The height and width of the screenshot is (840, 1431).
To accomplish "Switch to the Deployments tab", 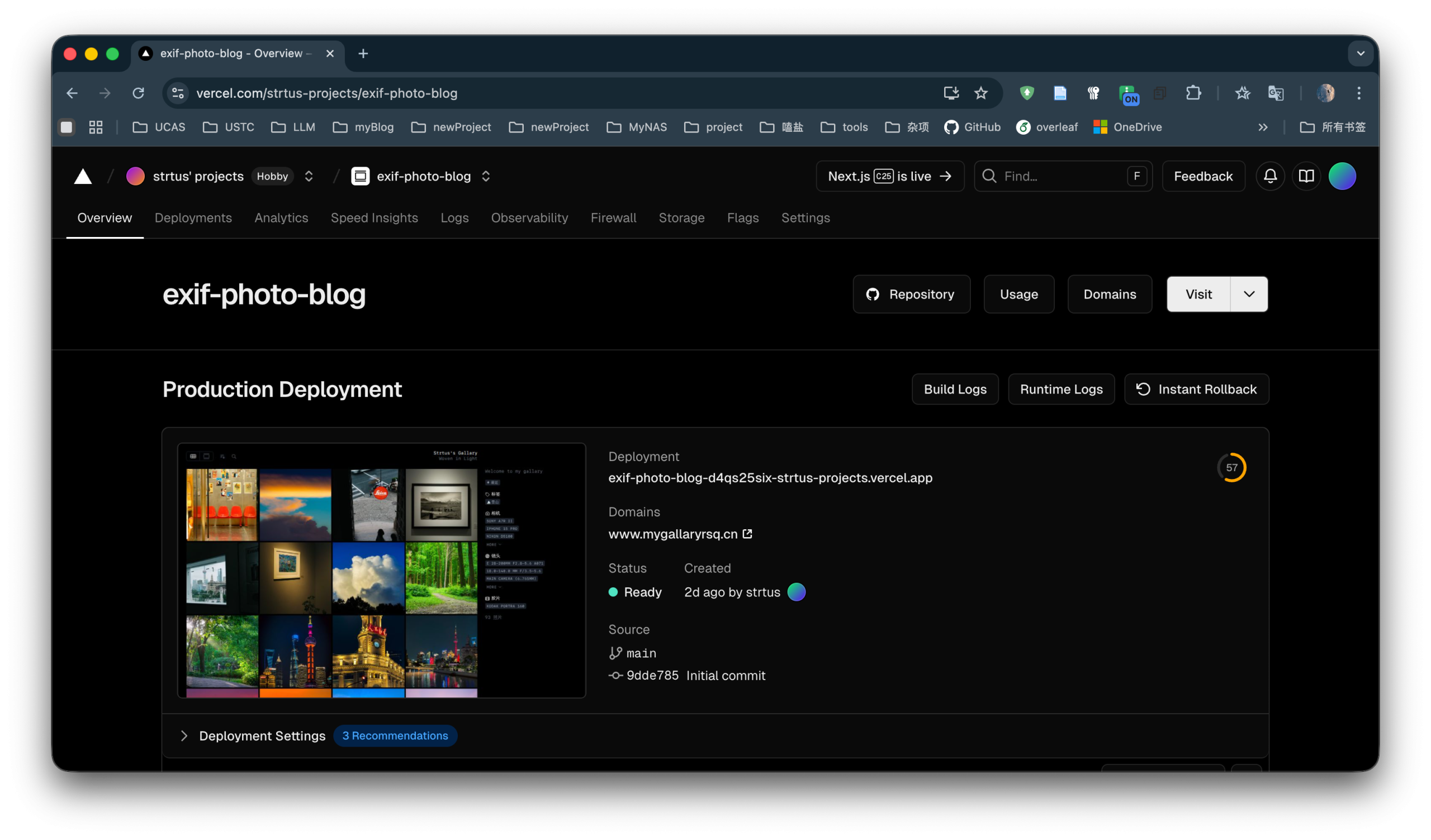I will tap(193, 218).
